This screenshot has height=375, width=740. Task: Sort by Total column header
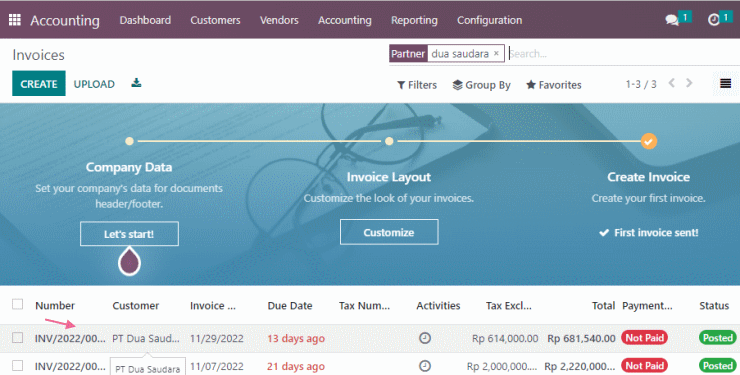click(603, 305)
